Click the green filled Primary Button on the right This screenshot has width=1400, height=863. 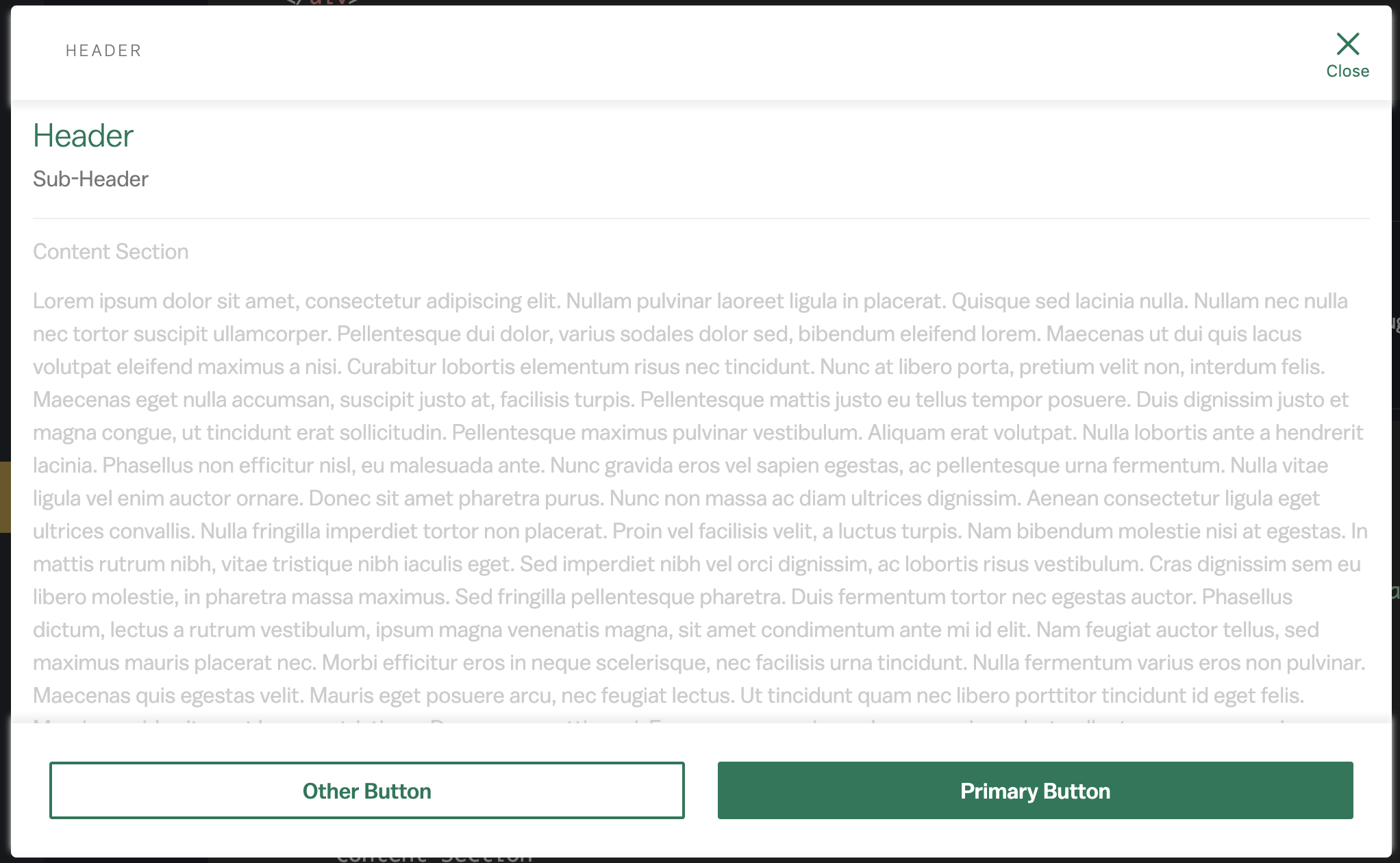1034,790
